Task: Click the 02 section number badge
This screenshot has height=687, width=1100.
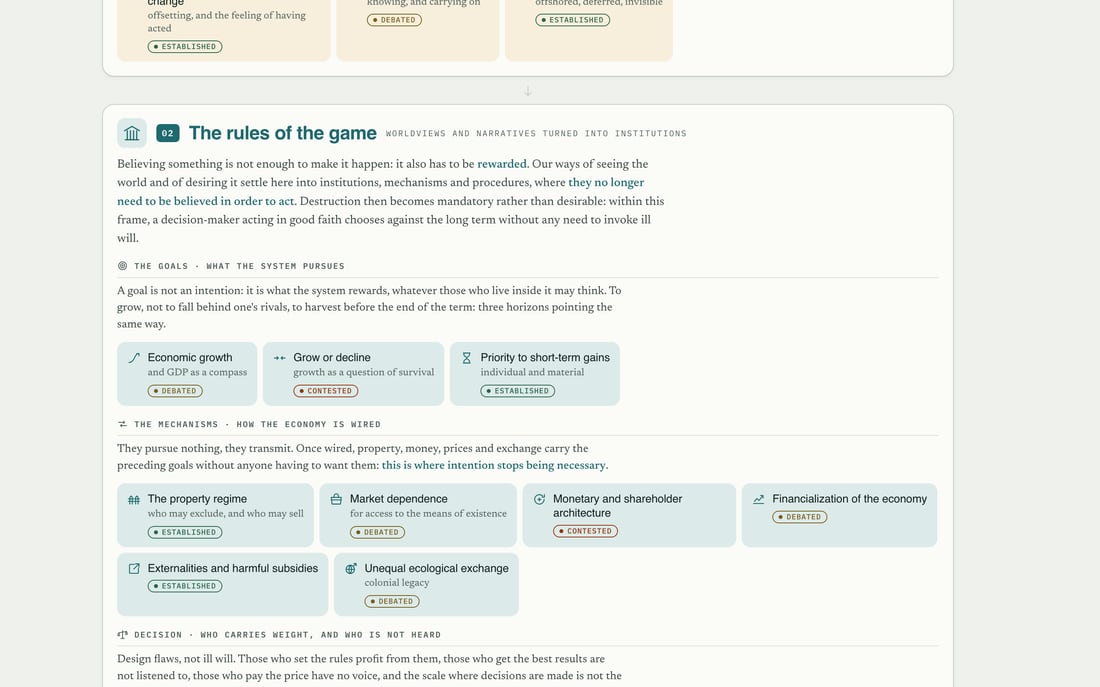Action: [168, 133]
